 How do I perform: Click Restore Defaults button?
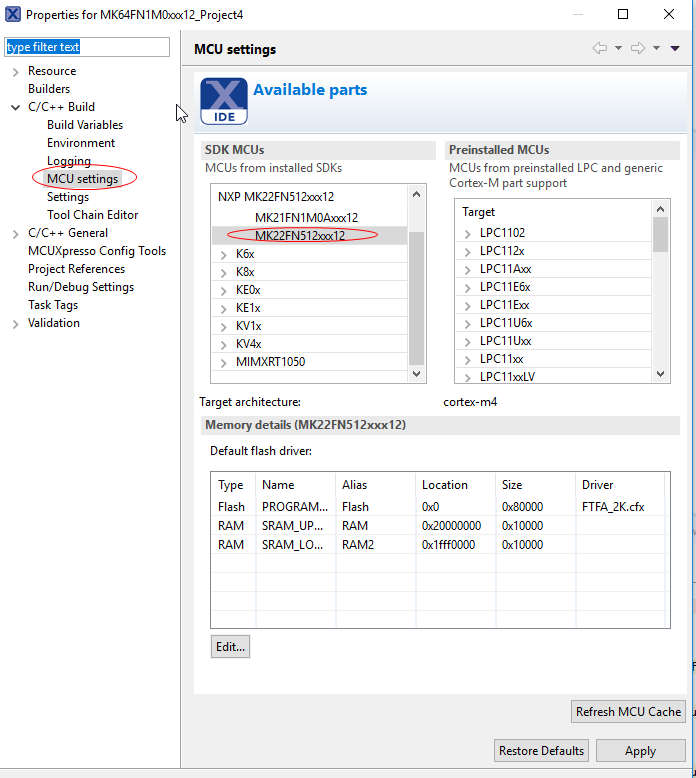[541, 751]
